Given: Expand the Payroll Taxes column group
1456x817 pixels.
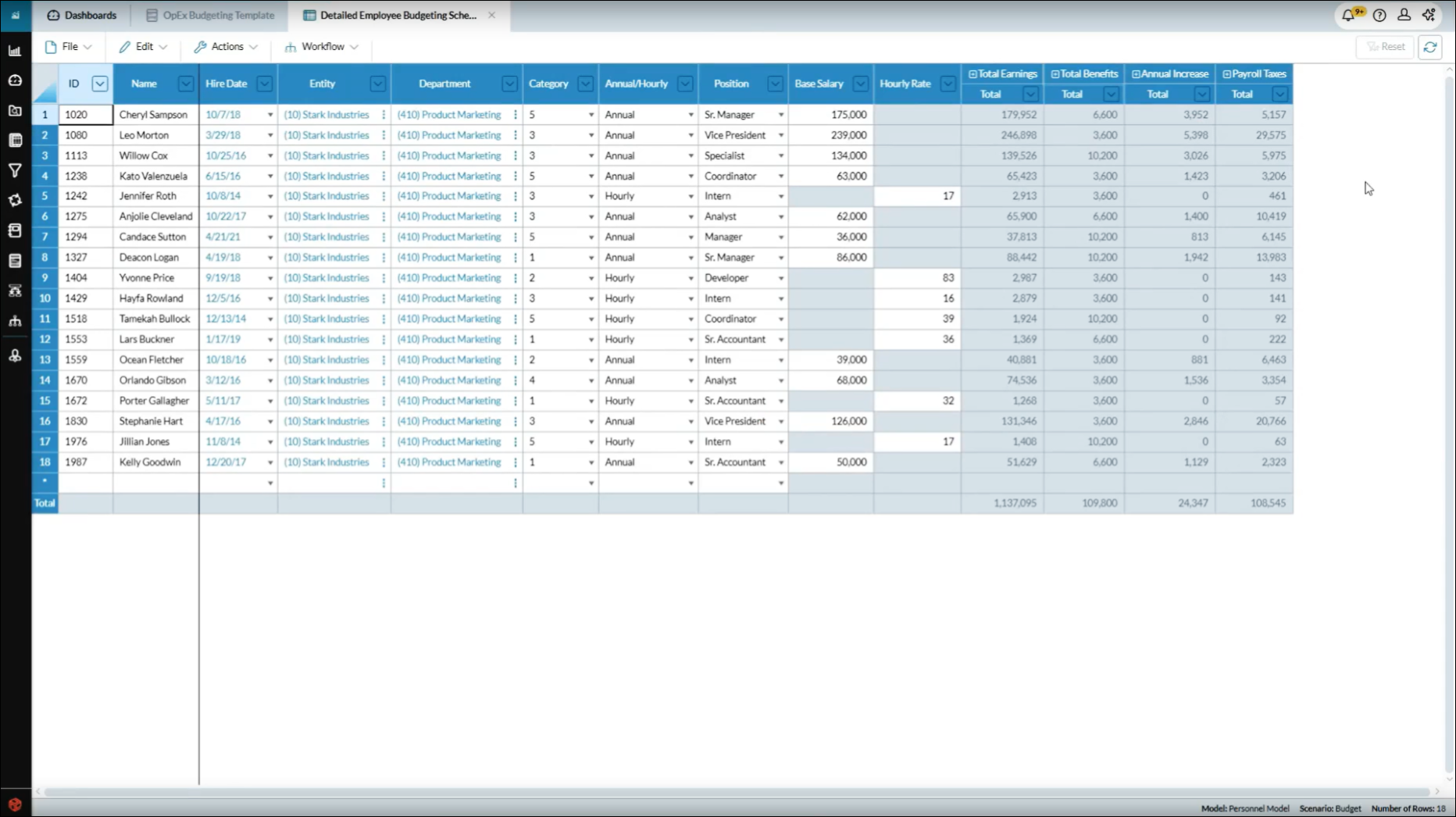Looking at the screenshot, I should [x=1226, y=74].
